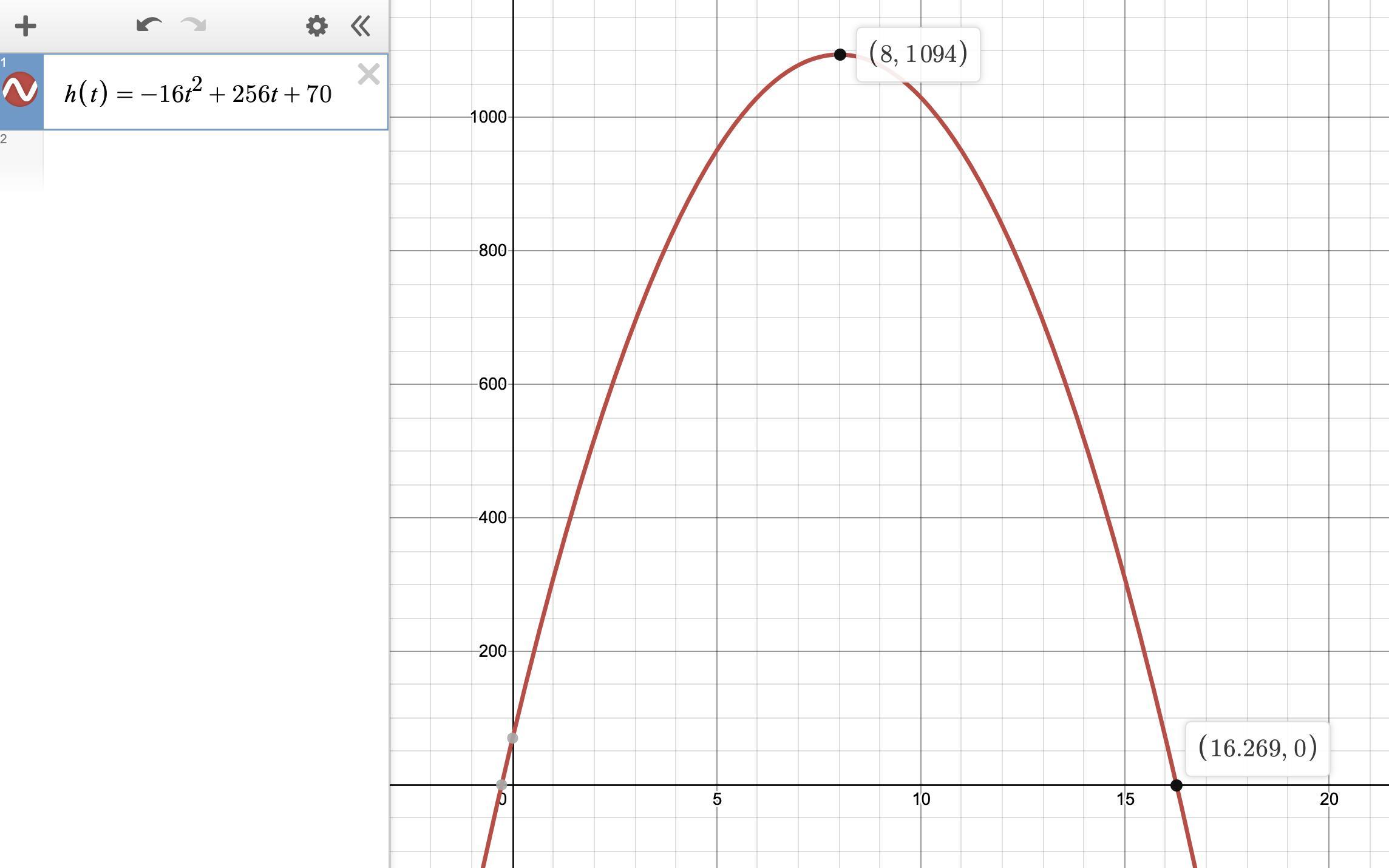
Task: Click the exponent 2 in the expression
Action: pos(197,84)
